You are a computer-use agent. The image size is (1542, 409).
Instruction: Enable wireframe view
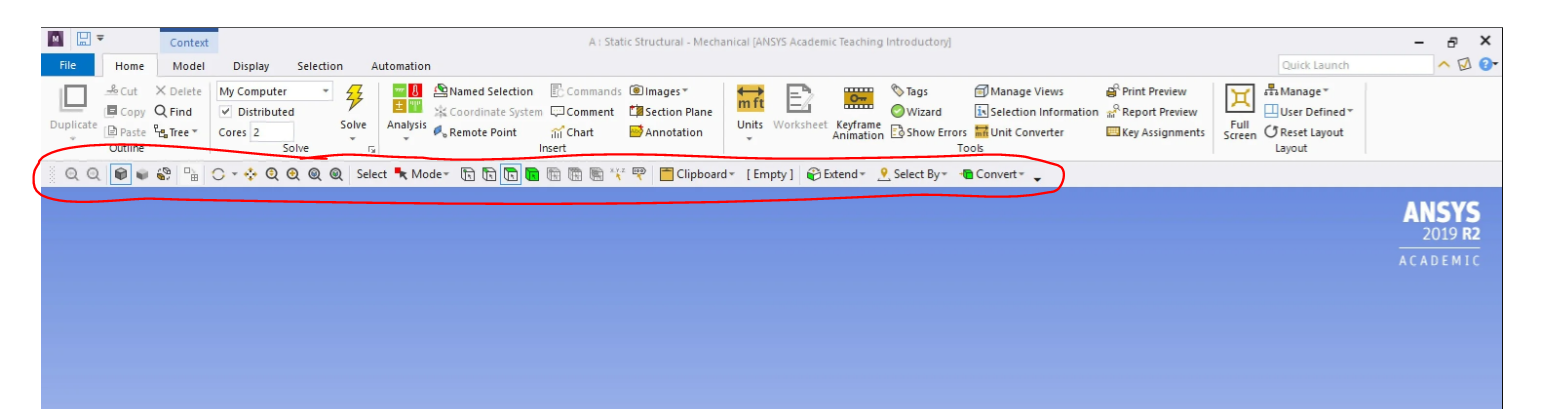[164, 174]
